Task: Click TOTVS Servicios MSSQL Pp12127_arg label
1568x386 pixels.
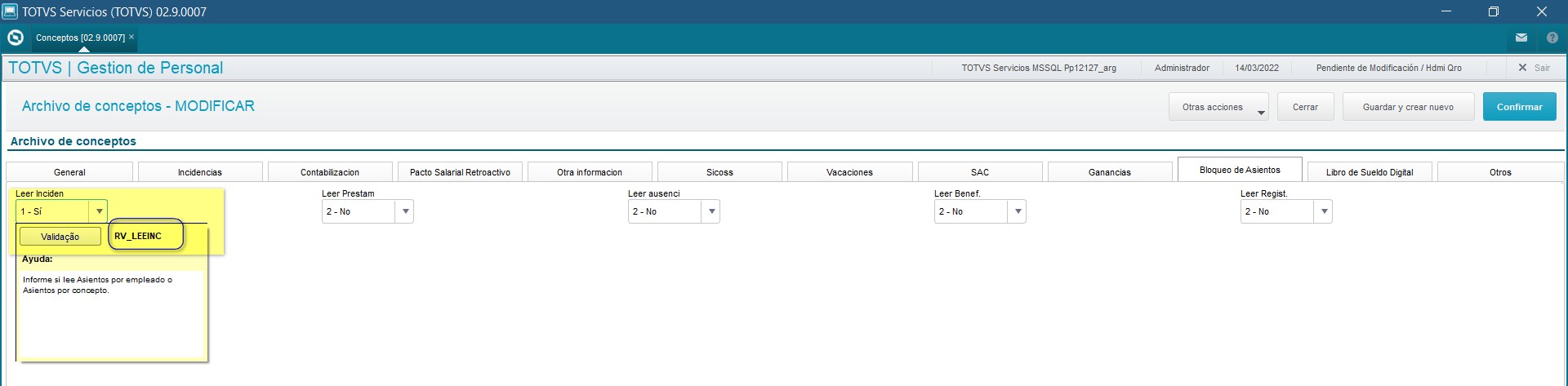Action: tap(1039, 68)
